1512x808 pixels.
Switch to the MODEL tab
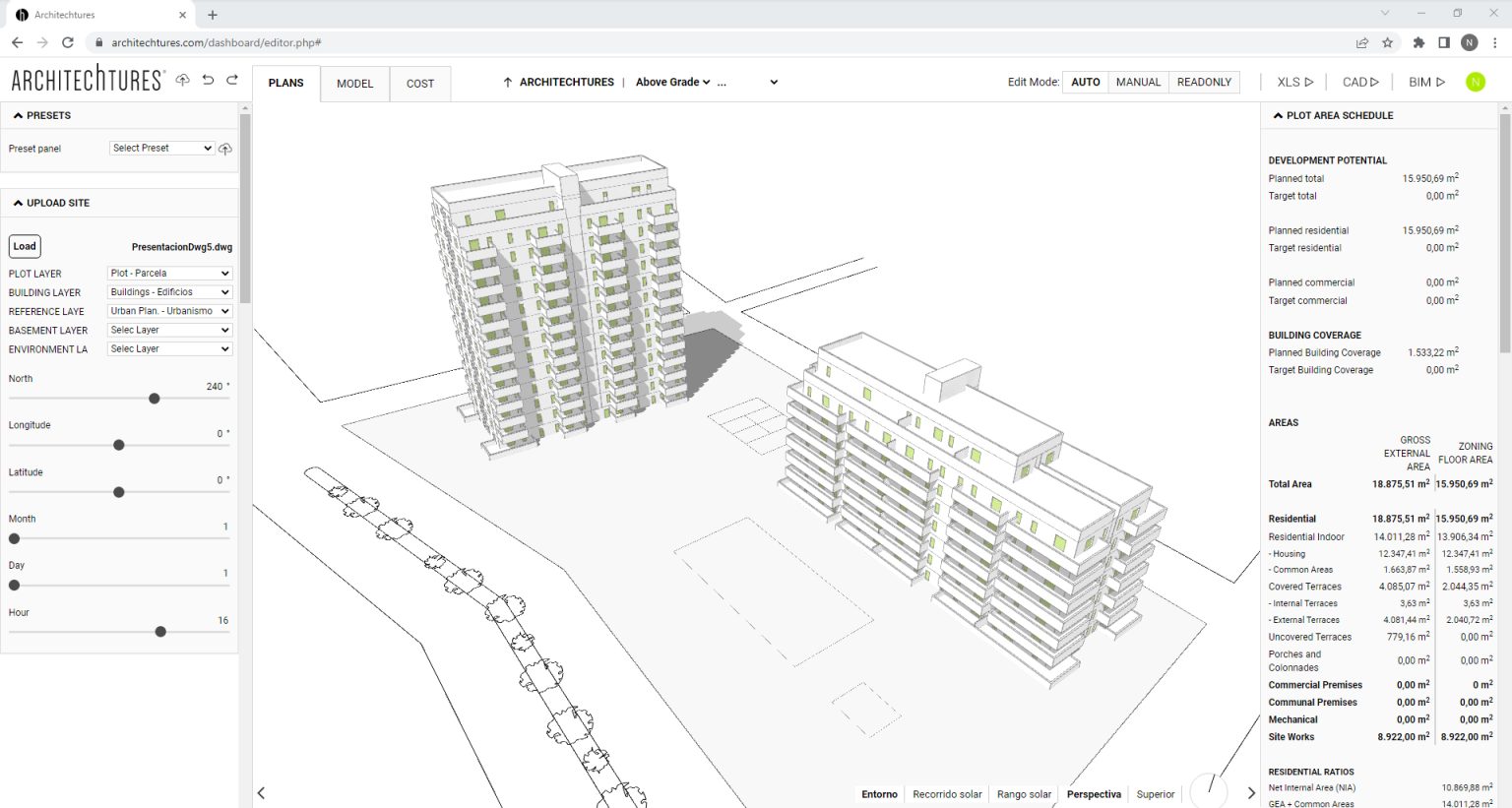(354, 84)
